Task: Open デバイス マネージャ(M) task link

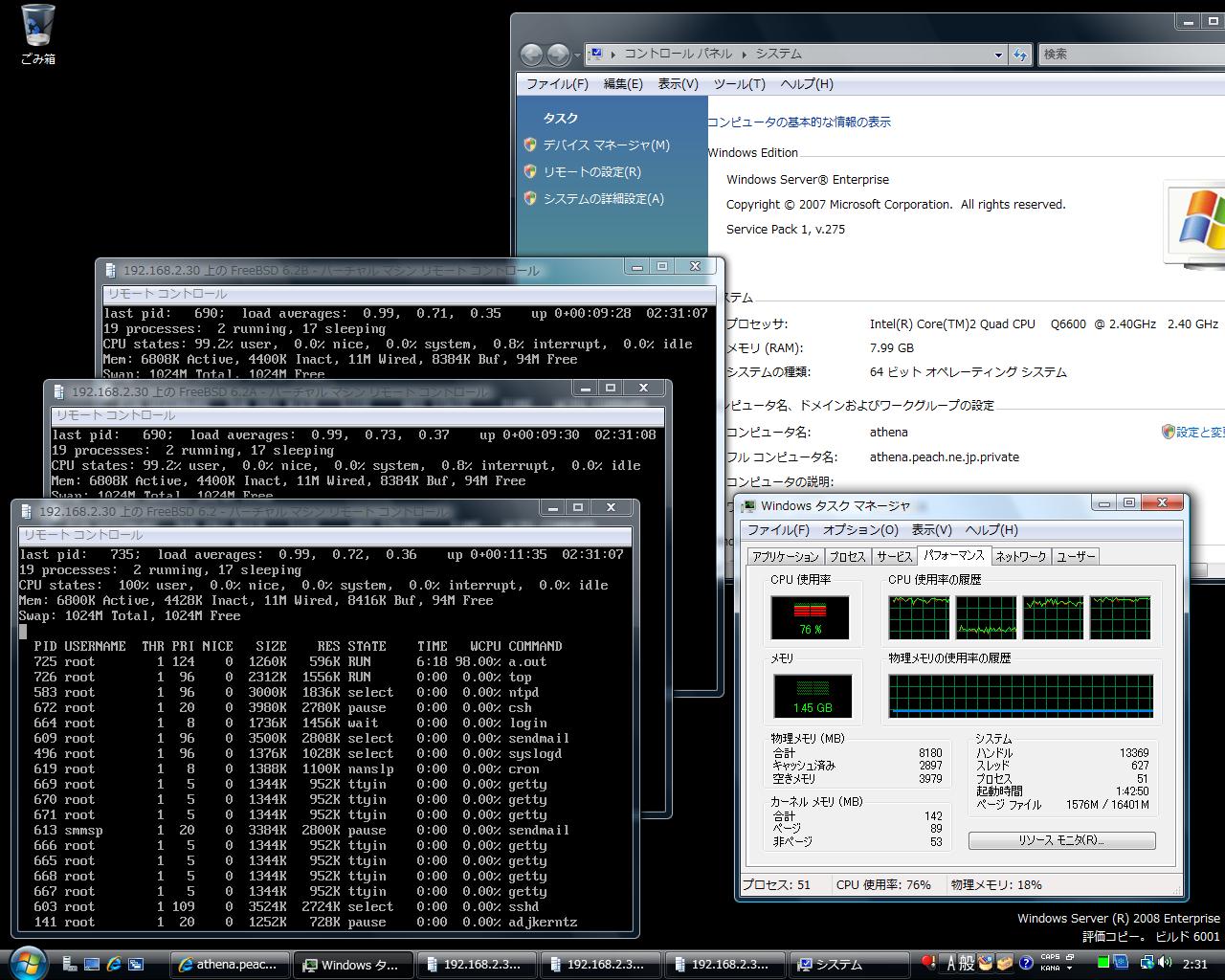Action: coord(606,145)
